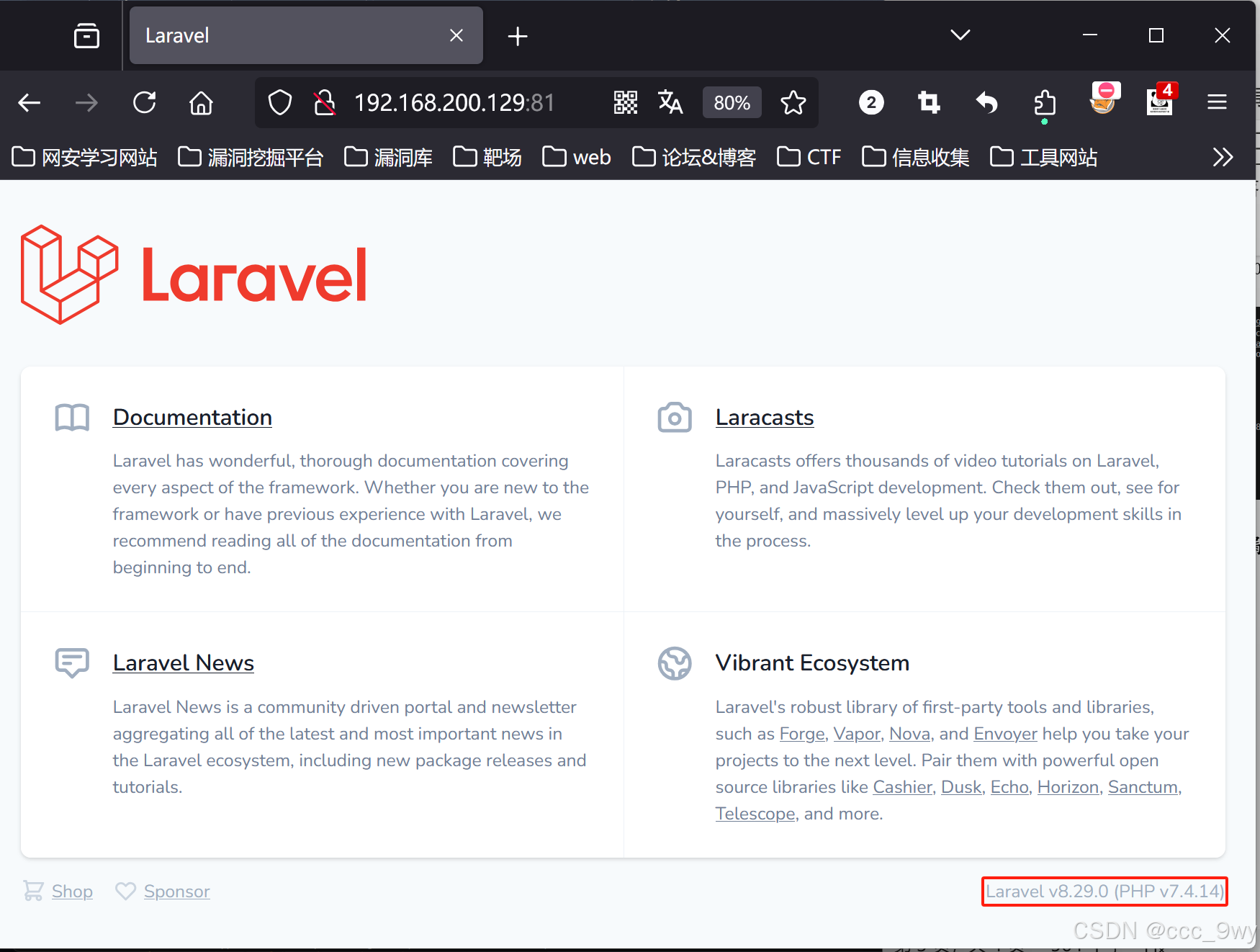Open the Sponsor link in footer

click(x=176, y=892)
